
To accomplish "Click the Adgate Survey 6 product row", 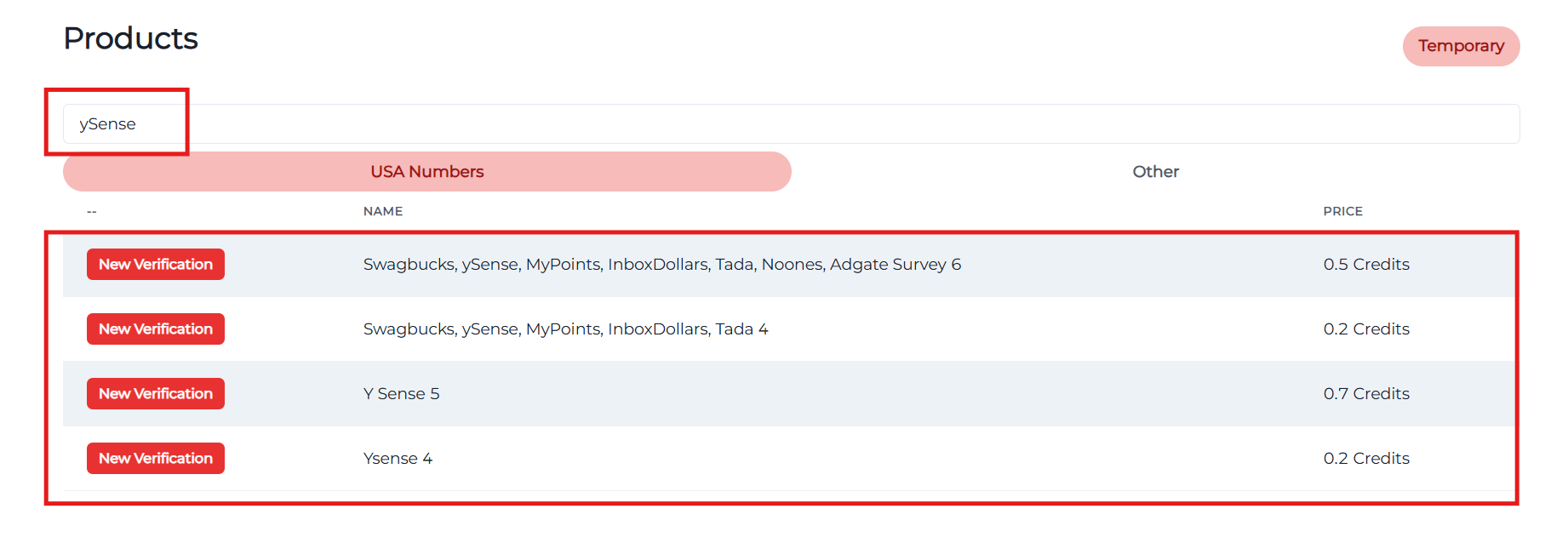I will [661, 264].
